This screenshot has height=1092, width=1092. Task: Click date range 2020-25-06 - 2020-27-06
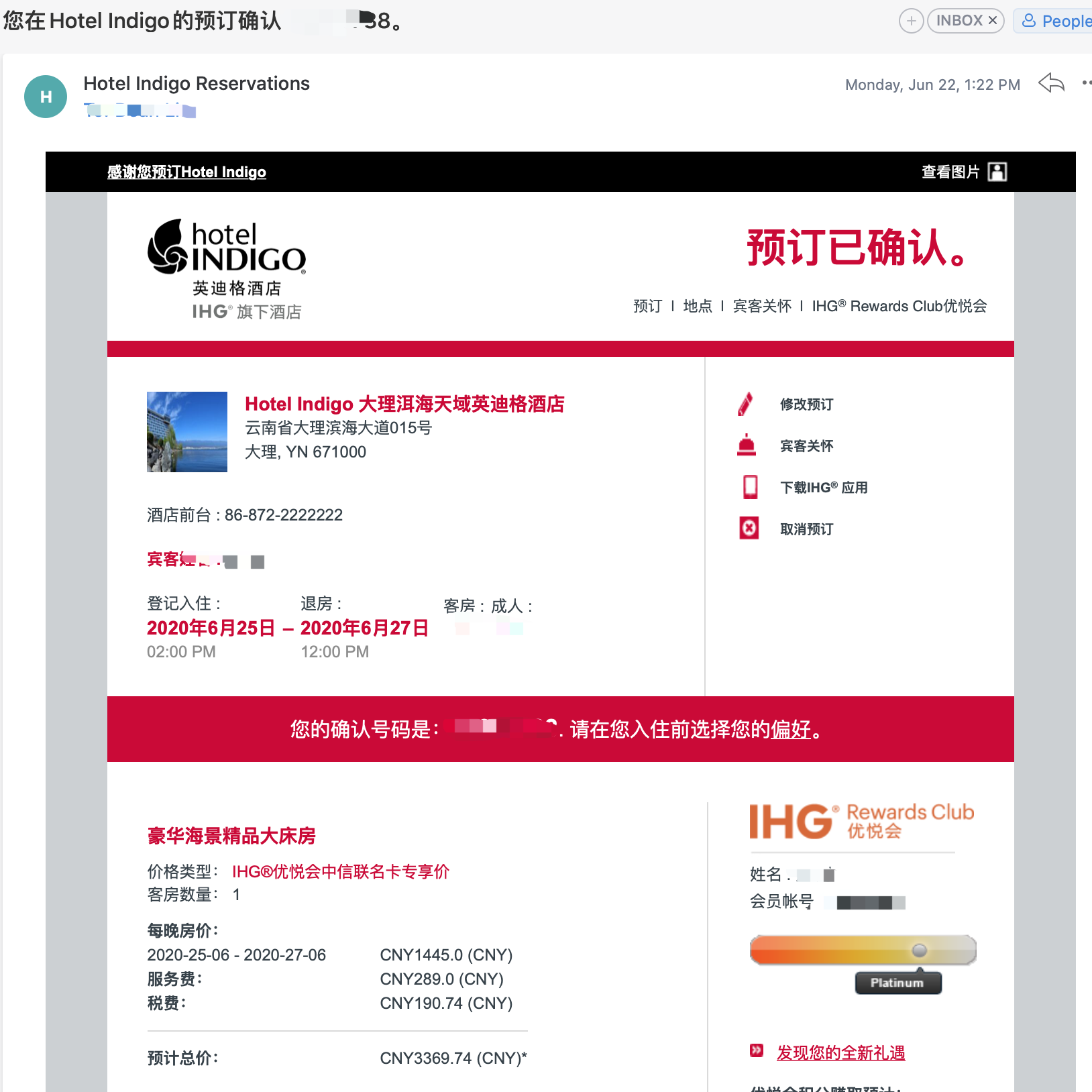pos(236,955)
